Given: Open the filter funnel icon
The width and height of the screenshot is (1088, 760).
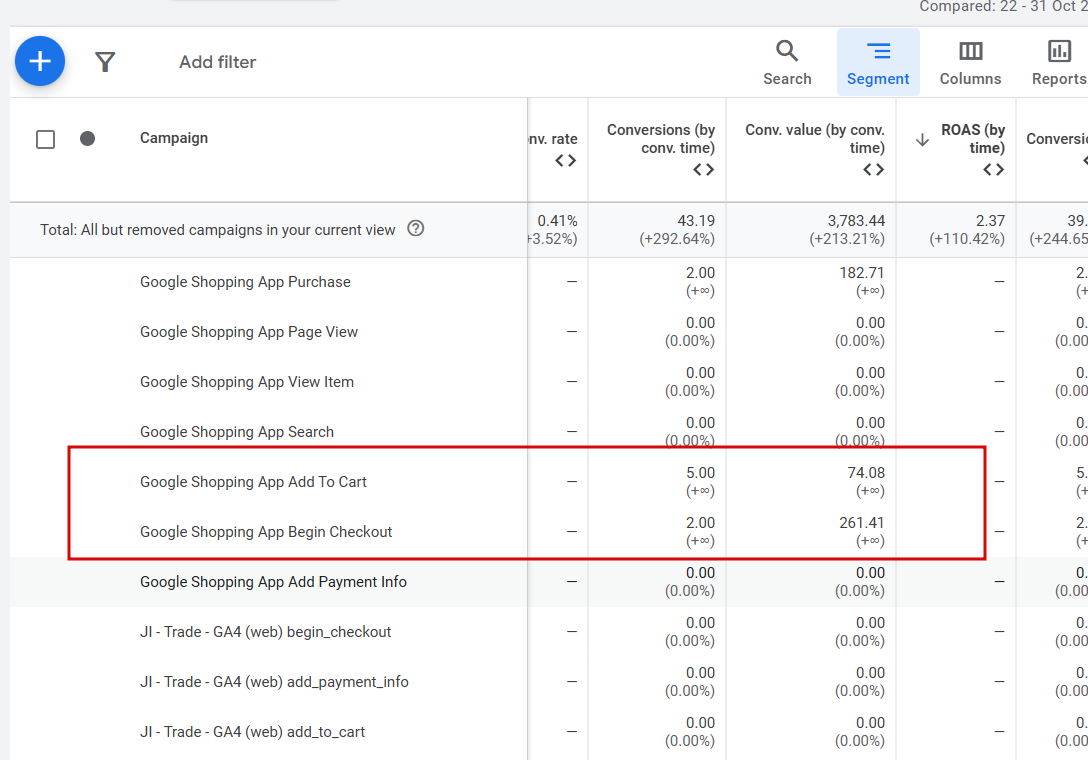Looking at the screenshot, I should [x=105, y=62].
